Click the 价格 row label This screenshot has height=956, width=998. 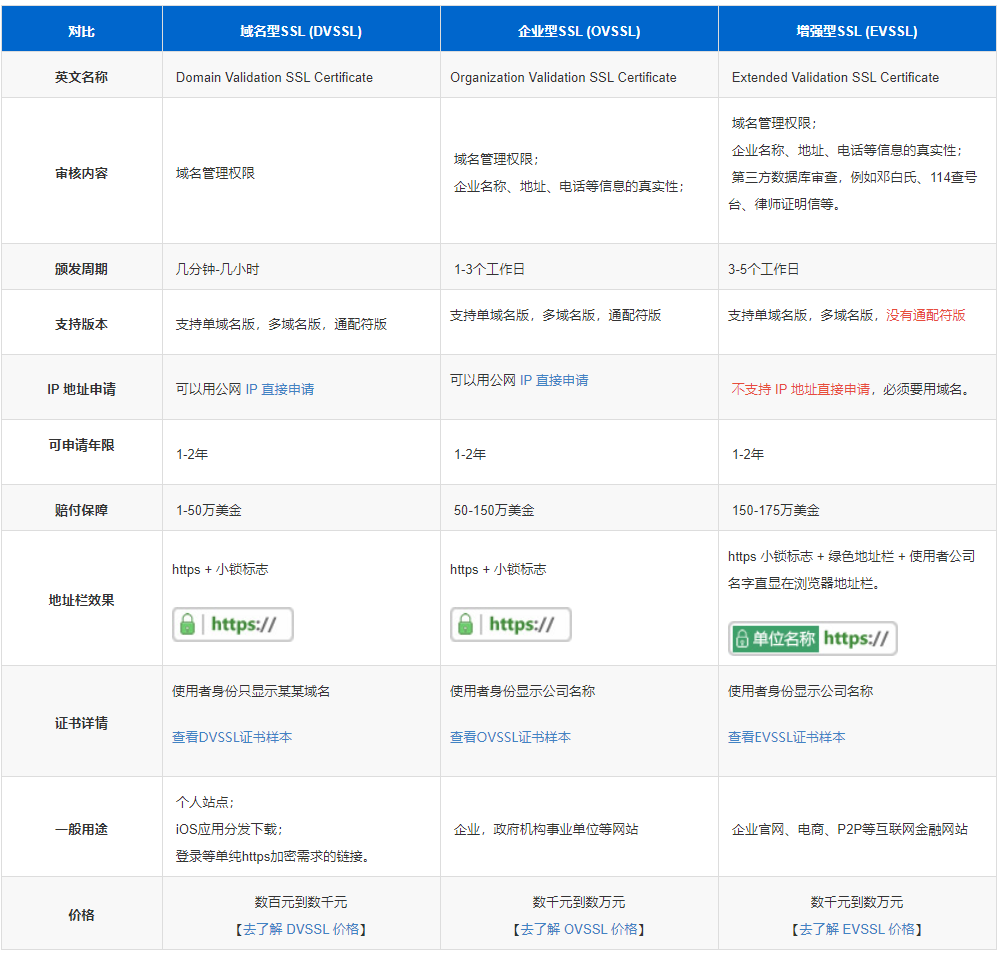coord(81,915)
